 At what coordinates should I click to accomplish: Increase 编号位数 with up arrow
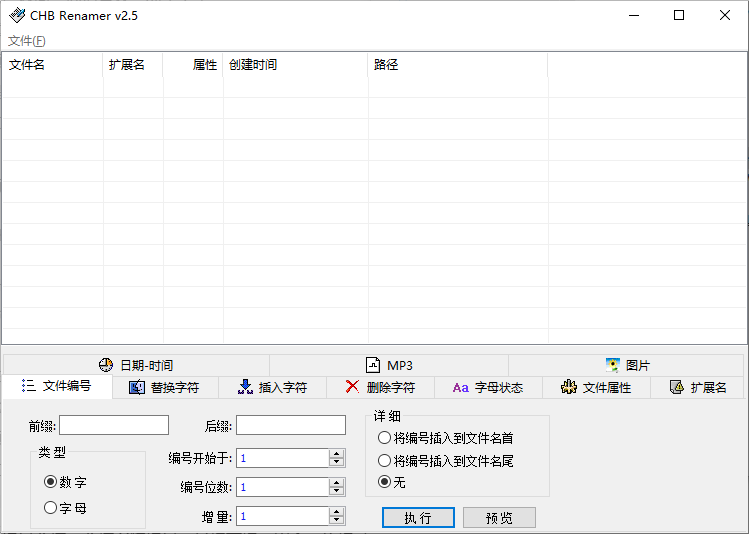coord(337,483)
